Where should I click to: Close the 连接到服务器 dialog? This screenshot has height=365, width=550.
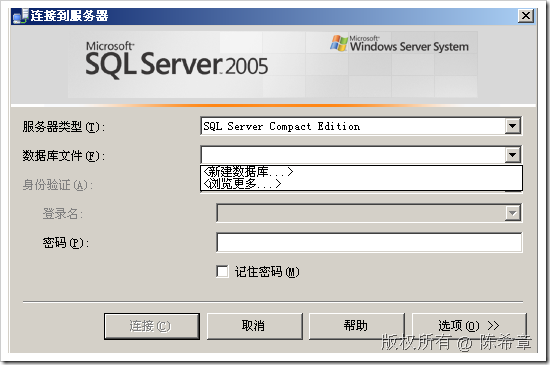526,16
